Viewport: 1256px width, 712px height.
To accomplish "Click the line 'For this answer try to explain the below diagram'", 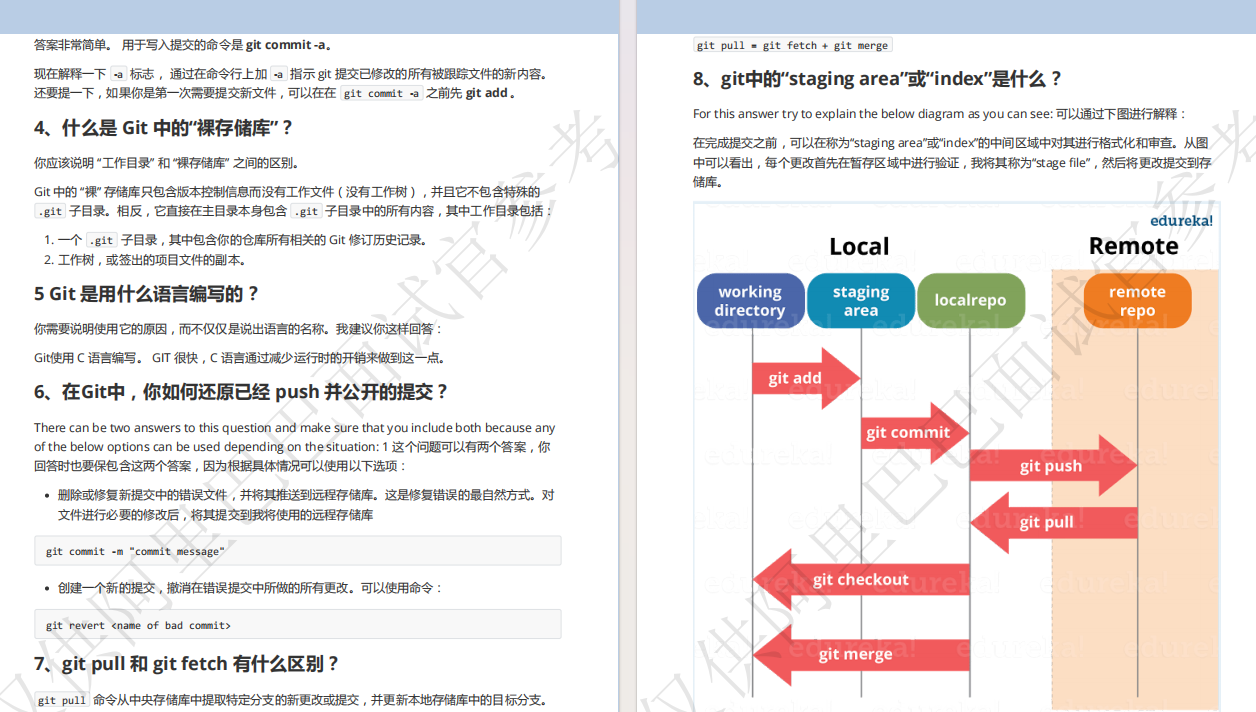I will coord(940,114).
